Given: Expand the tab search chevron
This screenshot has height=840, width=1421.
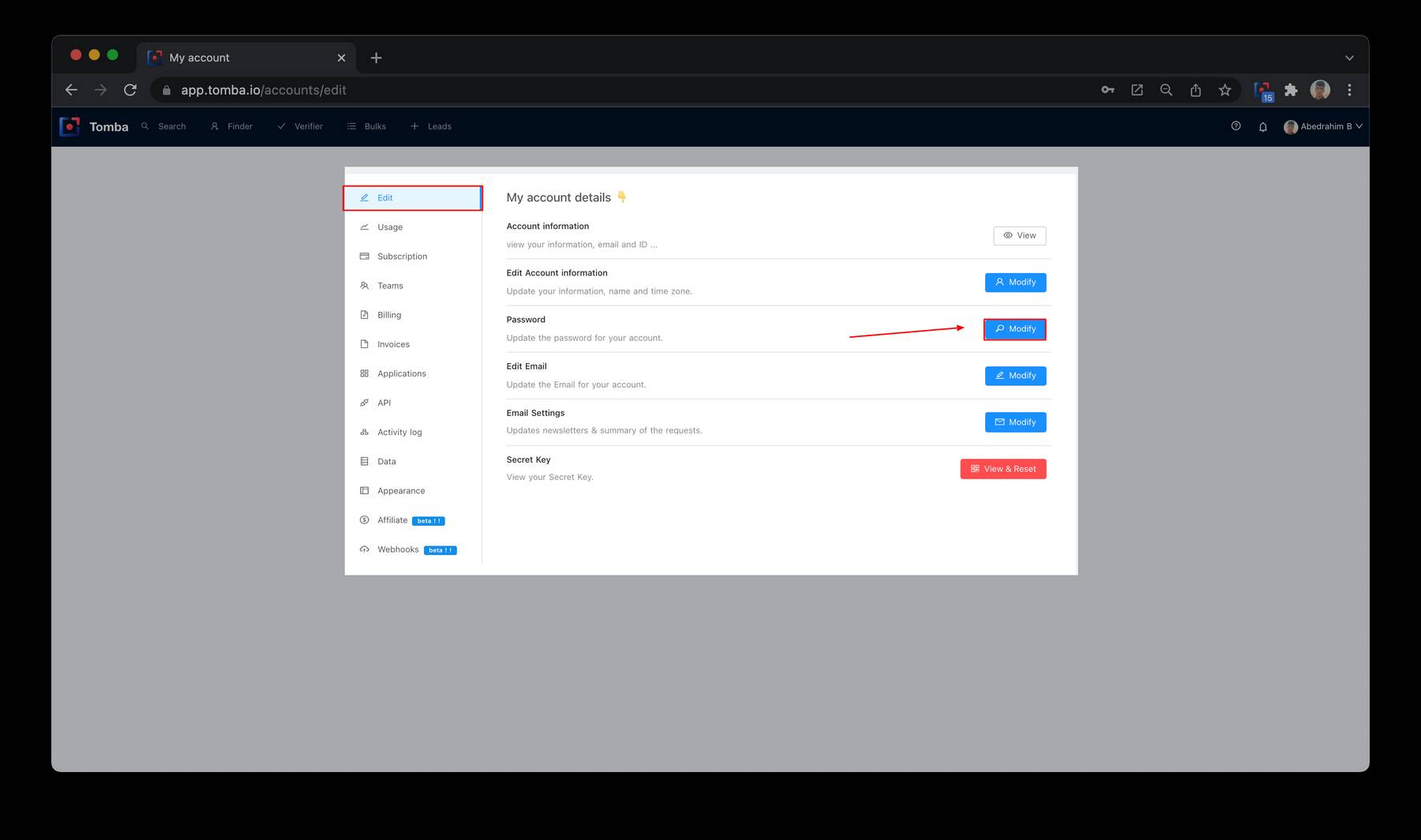Looking at the screenshot, I should click(1349, 58).
